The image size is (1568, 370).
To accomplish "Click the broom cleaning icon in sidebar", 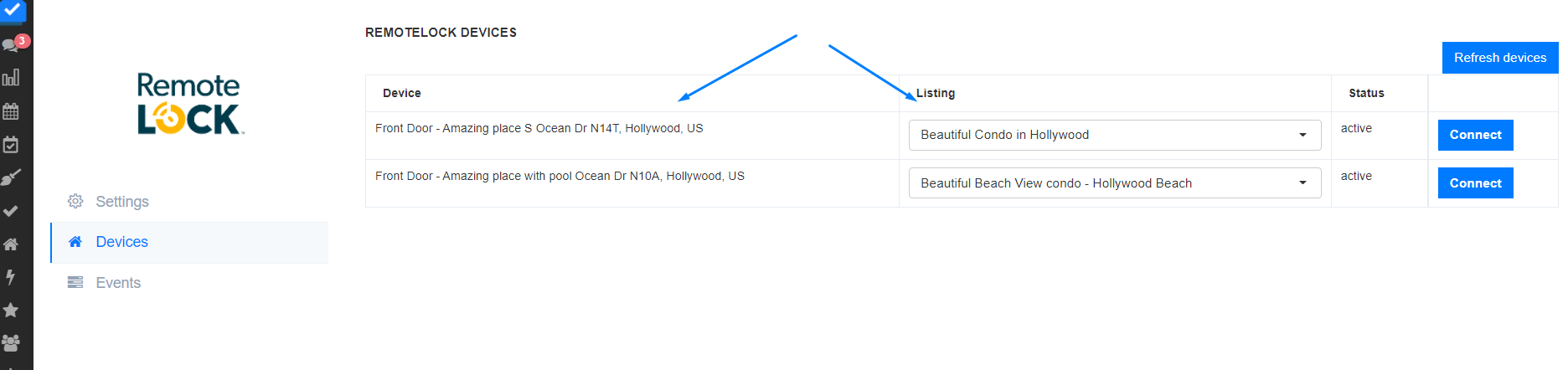I will 11,177.
